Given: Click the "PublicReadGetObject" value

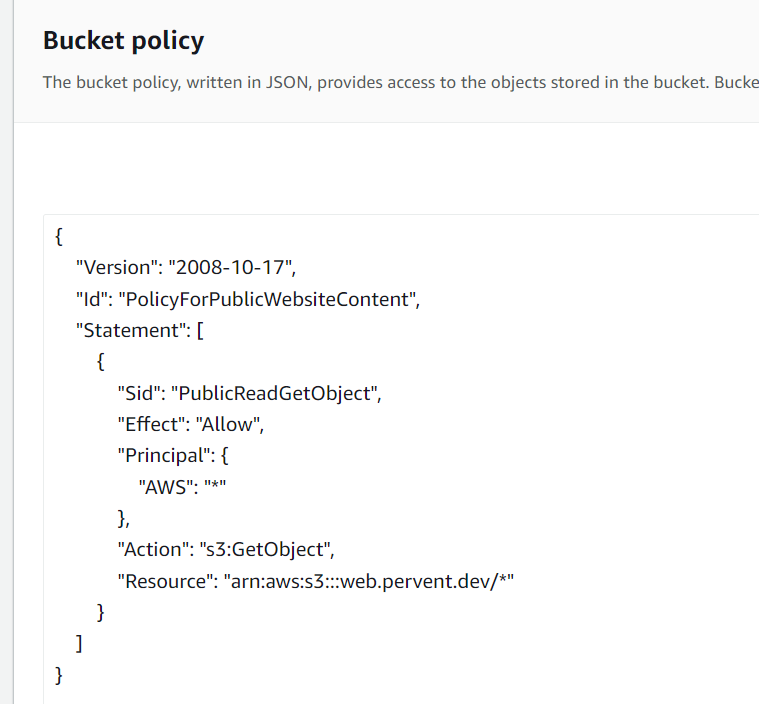Looking at the screenshot, I should (273, 393).
